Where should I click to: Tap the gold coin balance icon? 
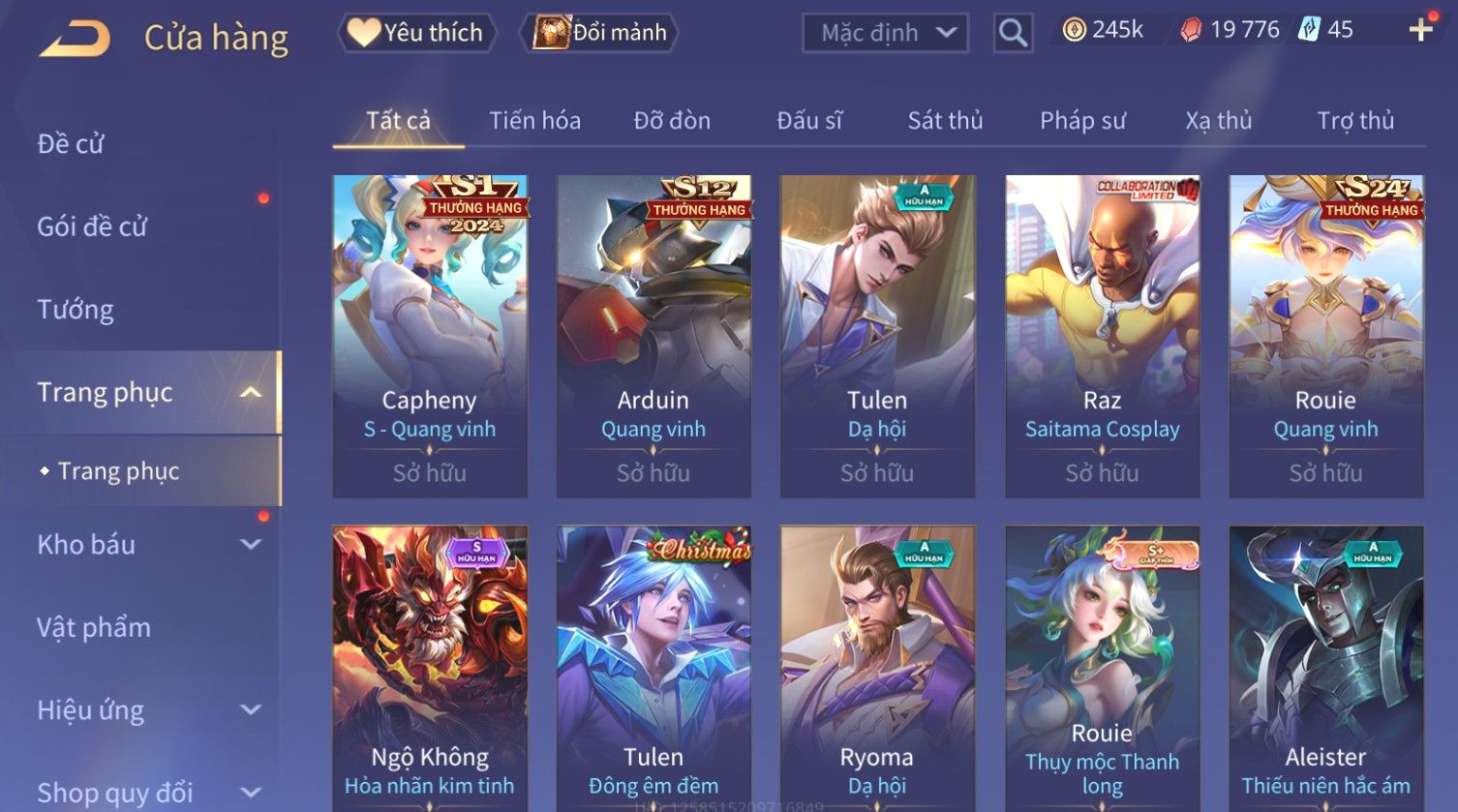coord(1074,30)
